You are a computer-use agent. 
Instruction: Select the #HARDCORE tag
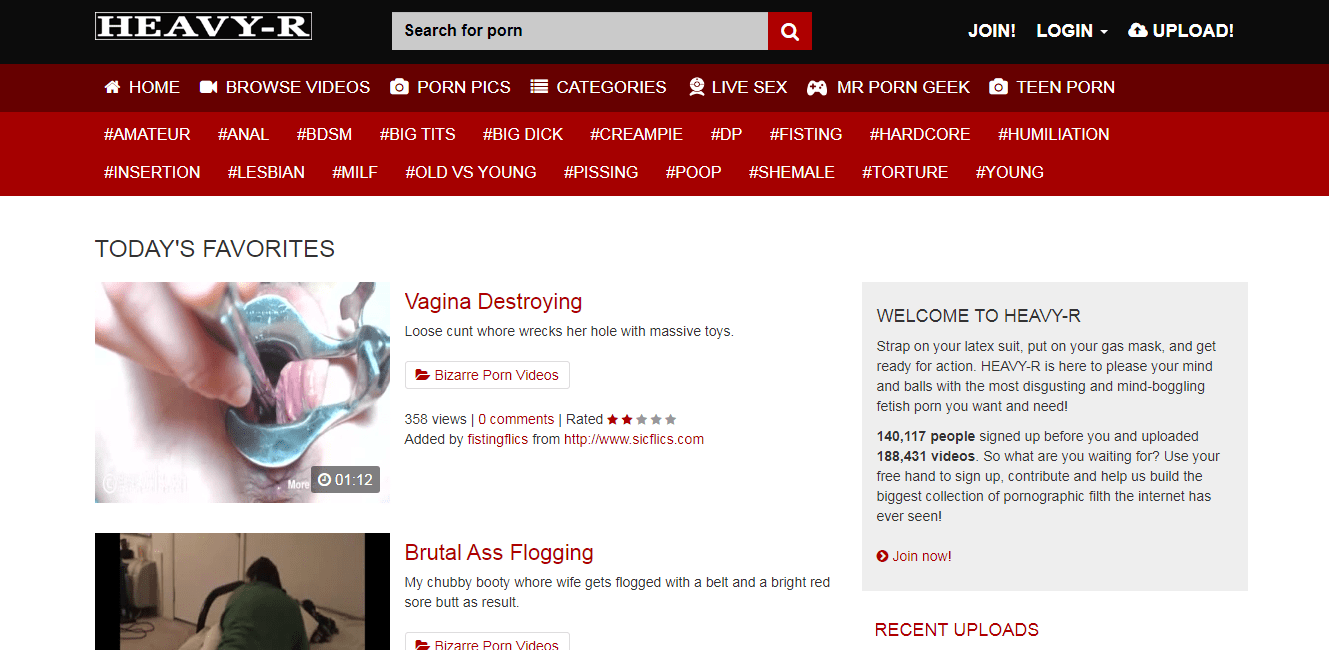[x=919, y=134]
